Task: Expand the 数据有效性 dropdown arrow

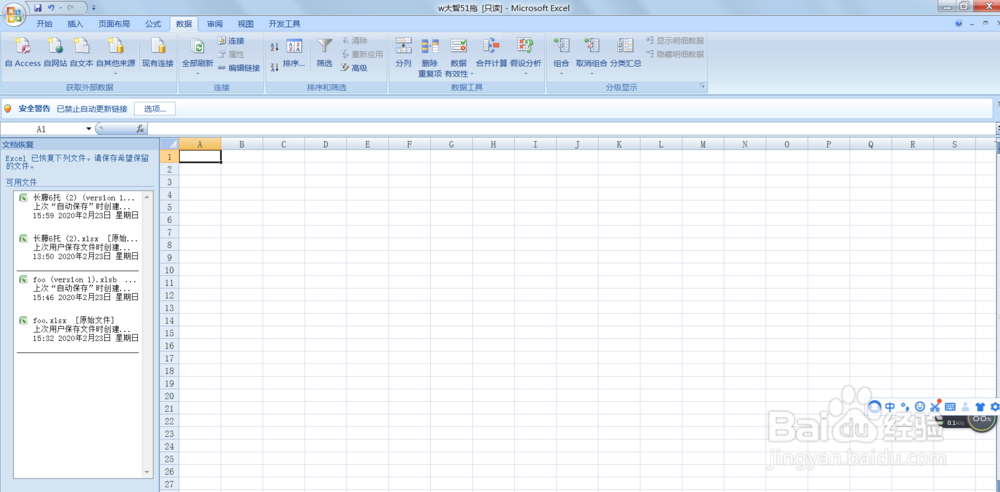Action: [x=471, y=74]
